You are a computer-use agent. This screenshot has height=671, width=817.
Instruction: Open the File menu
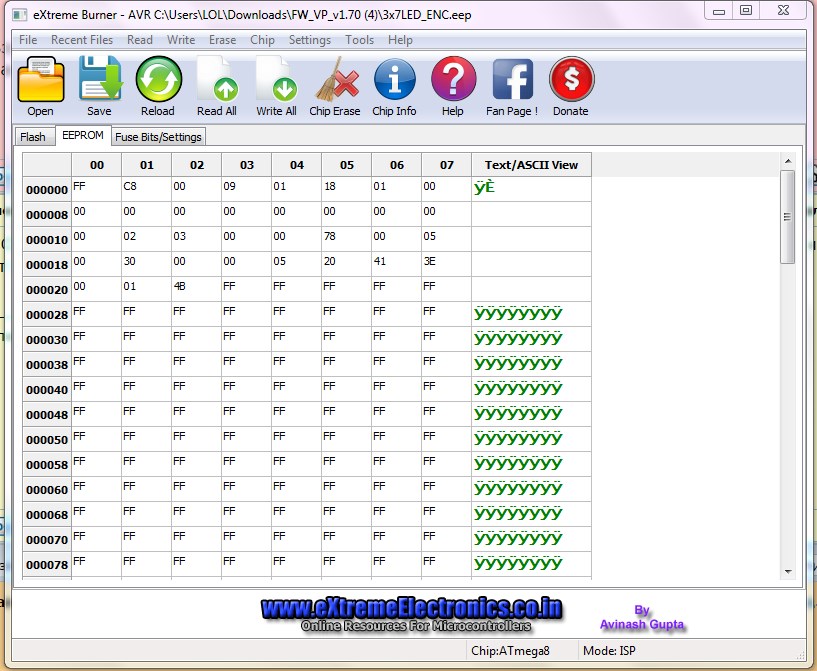(28, 40)
